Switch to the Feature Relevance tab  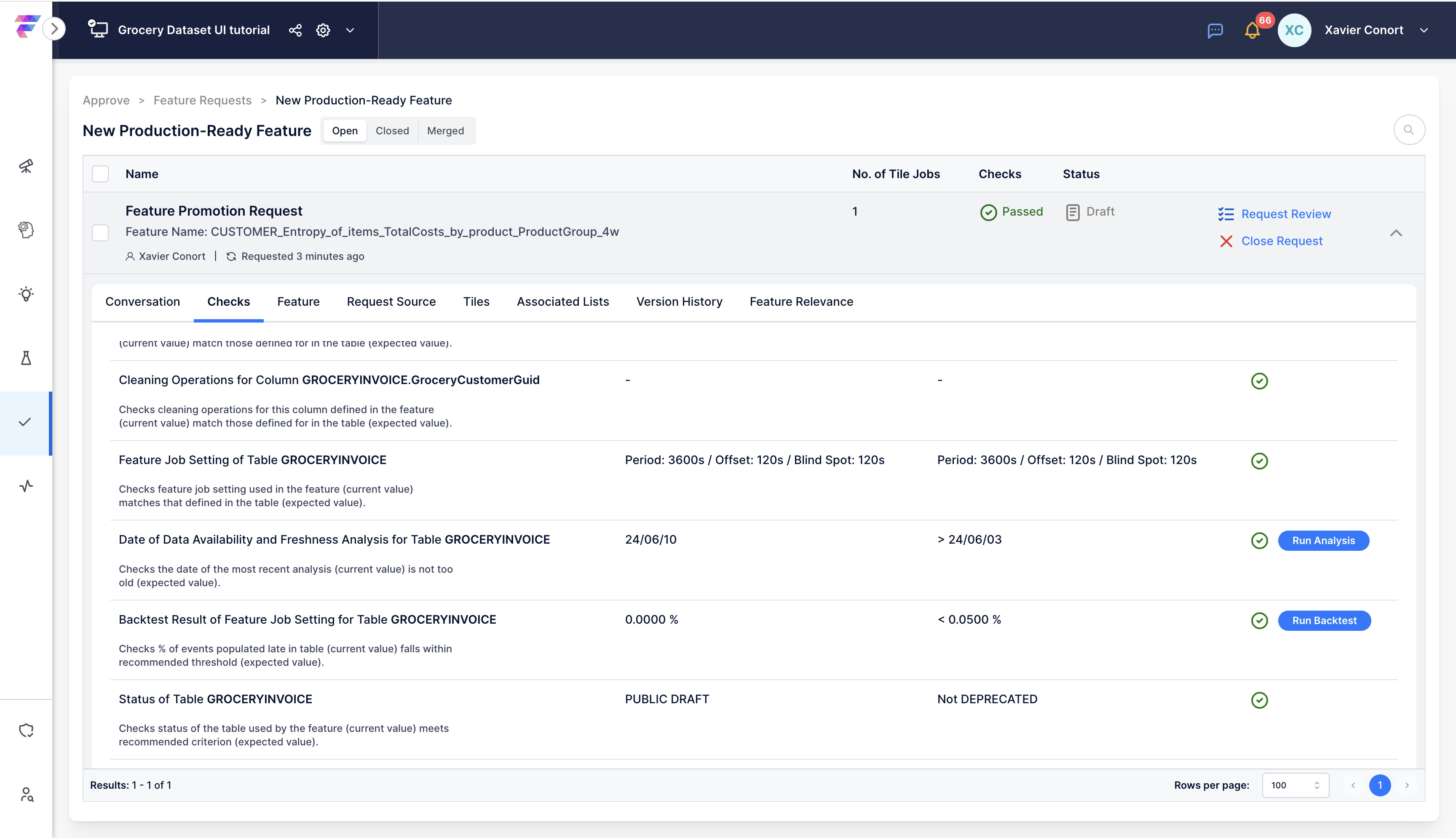(801, 302)
